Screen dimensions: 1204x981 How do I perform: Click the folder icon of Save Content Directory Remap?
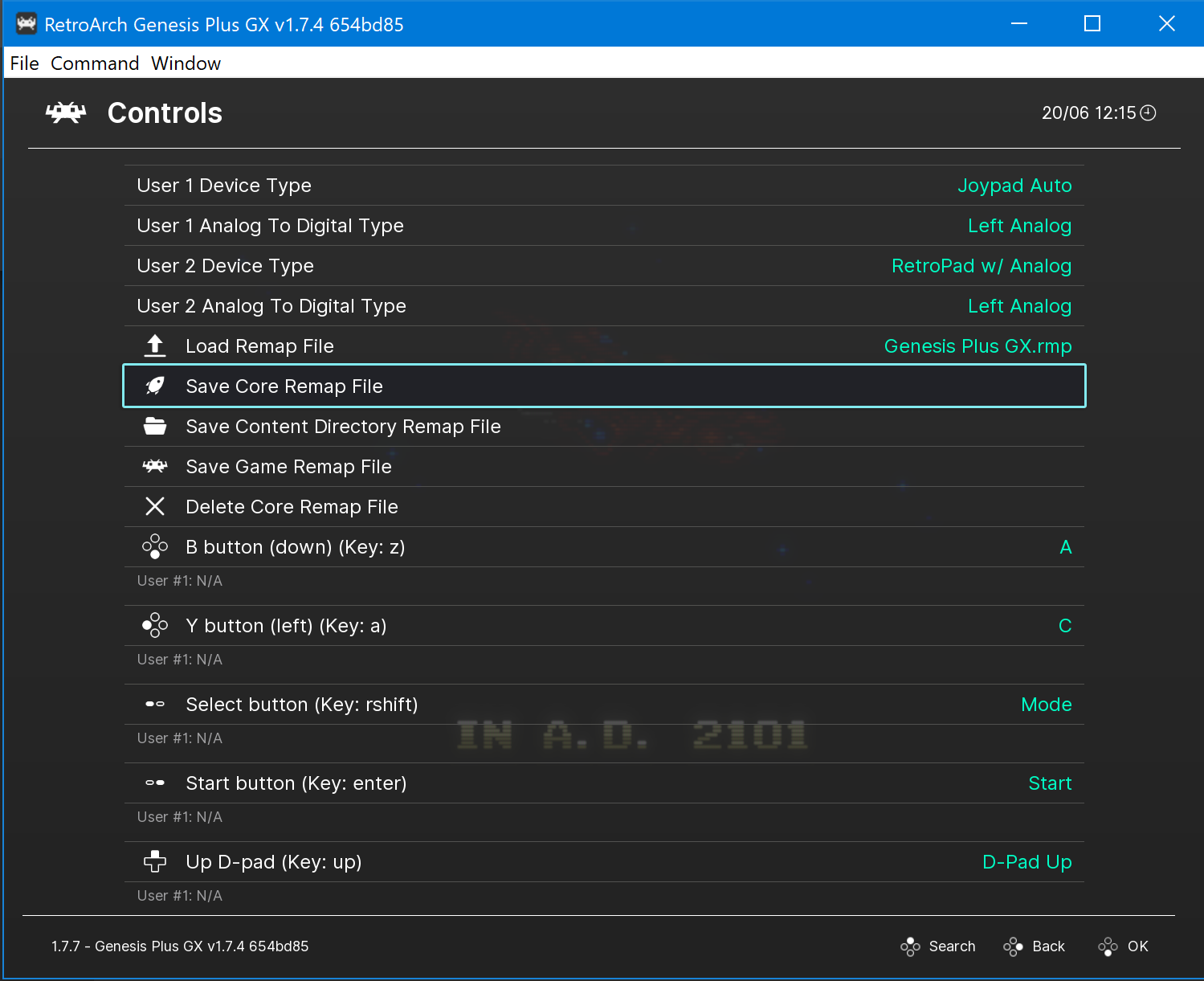click(155, 427)
